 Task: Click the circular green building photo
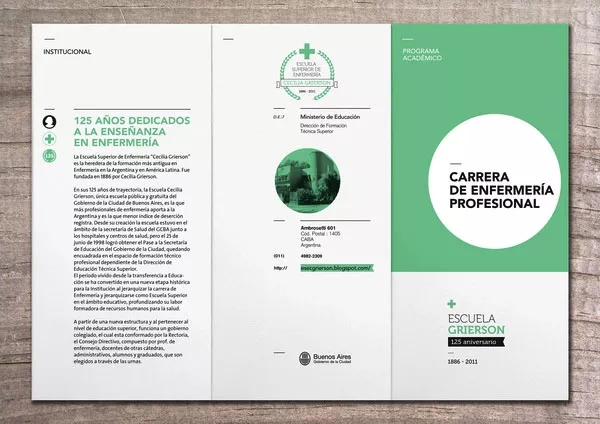(x=308, y=181)
